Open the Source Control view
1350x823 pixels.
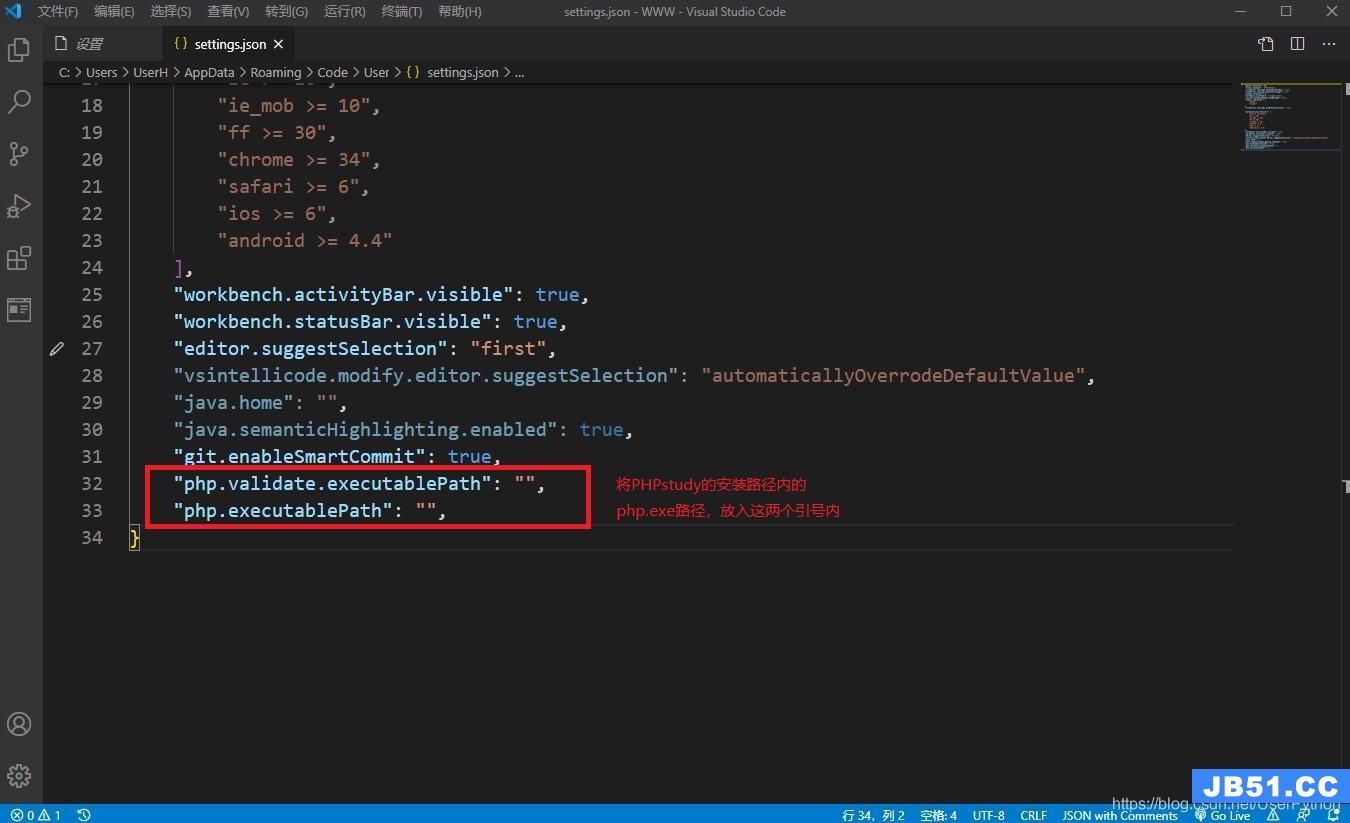[19, 153]
